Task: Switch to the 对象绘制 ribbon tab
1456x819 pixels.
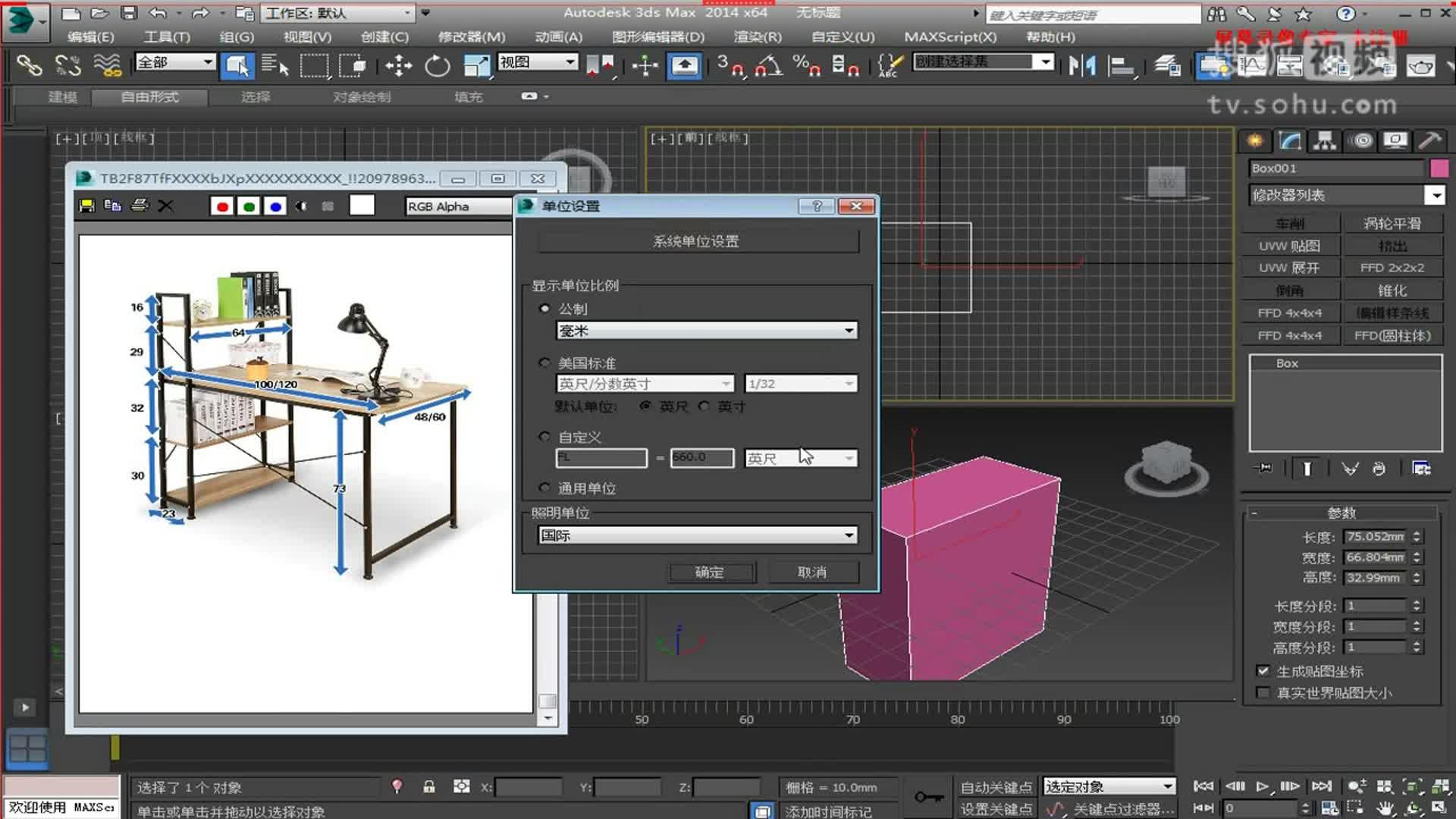Action: (362, 97)
